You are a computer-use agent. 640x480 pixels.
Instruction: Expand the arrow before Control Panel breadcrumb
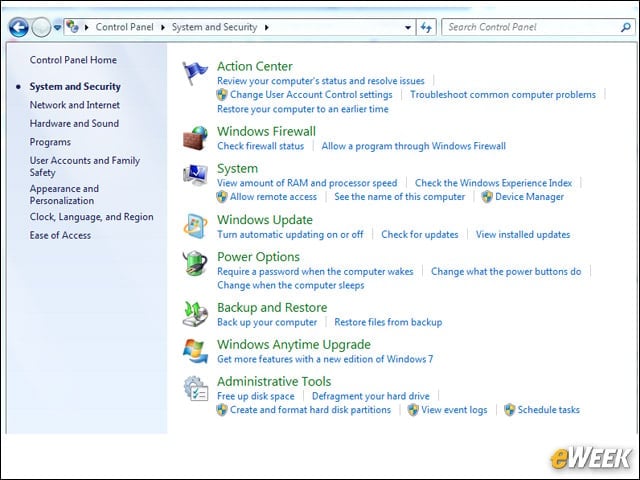tap(87, 27)
